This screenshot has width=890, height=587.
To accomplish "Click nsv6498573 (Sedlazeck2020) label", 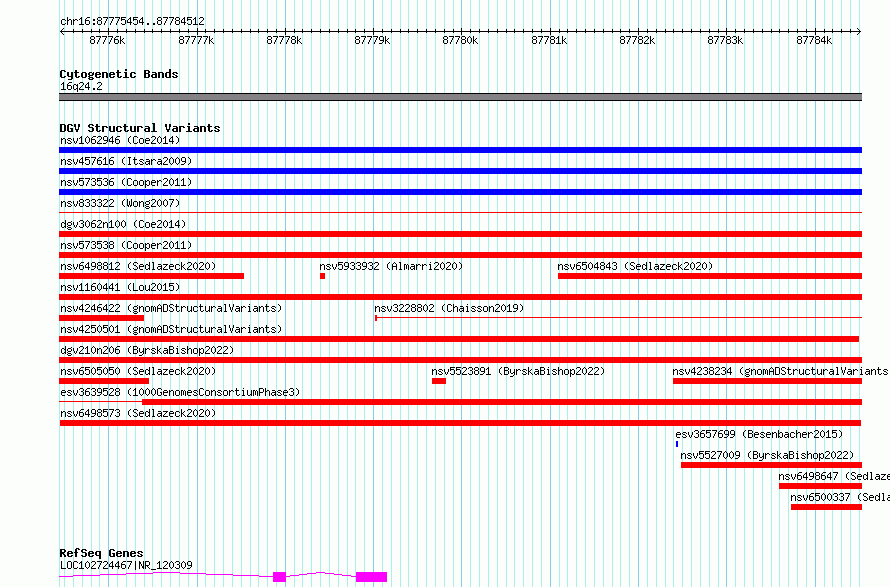I will (x=138, y=413).
